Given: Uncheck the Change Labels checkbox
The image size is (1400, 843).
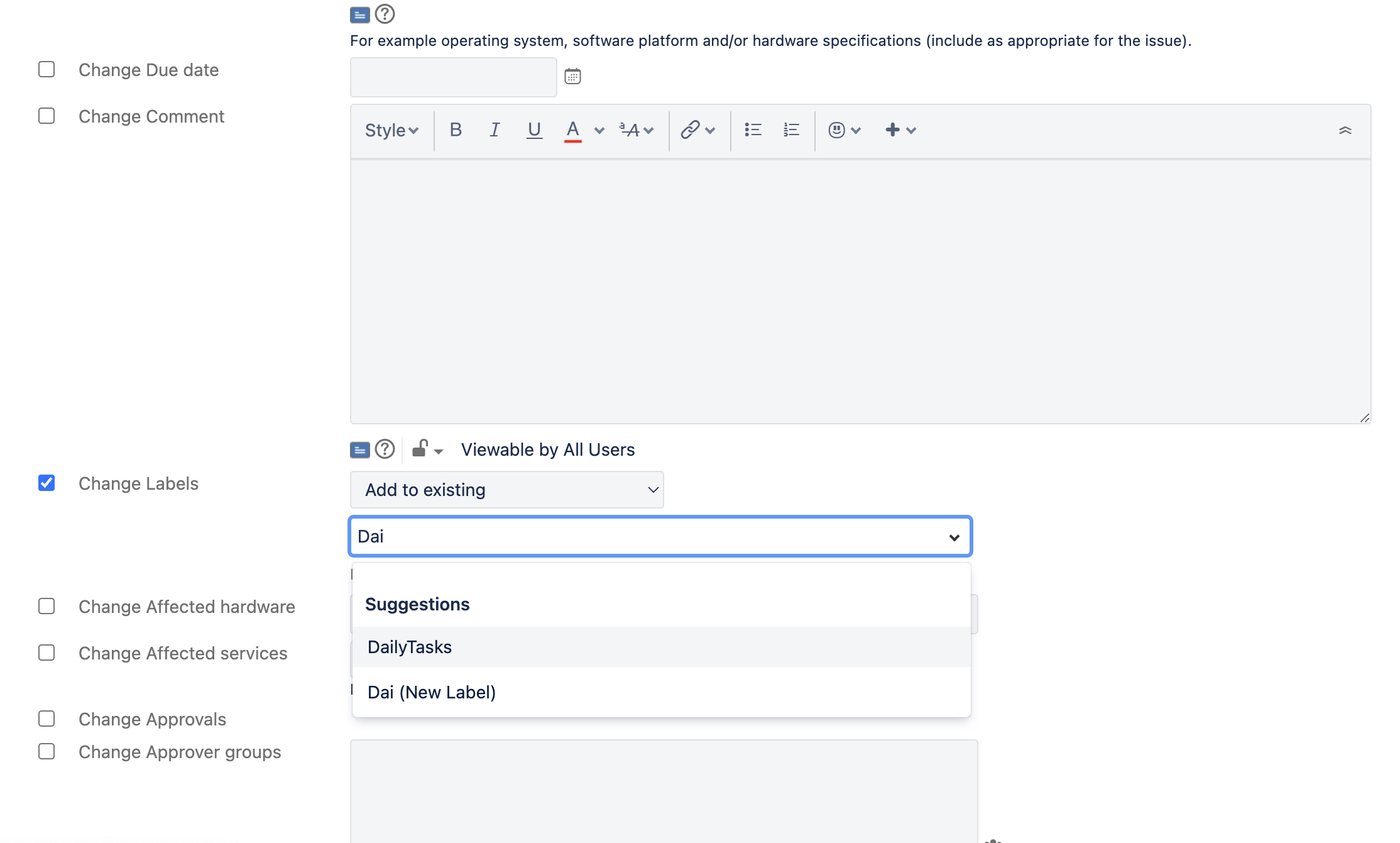Looking at the screenshot, I should click(x=46, y=483).
